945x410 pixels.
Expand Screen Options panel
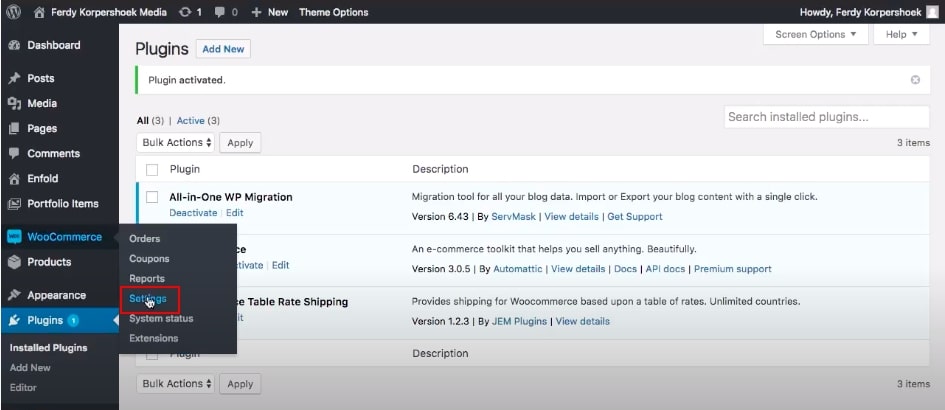coord(815,34)
